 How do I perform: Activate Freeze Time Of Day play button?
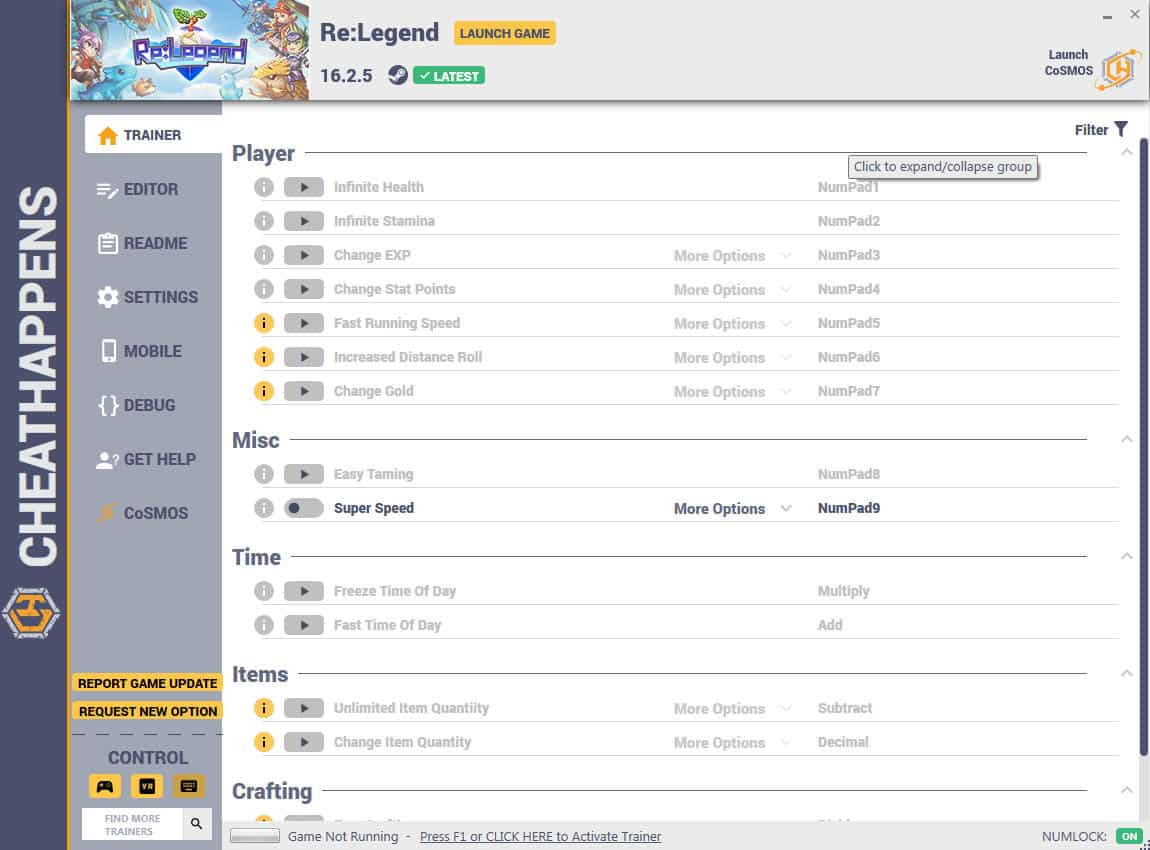(x=304, y=591)
